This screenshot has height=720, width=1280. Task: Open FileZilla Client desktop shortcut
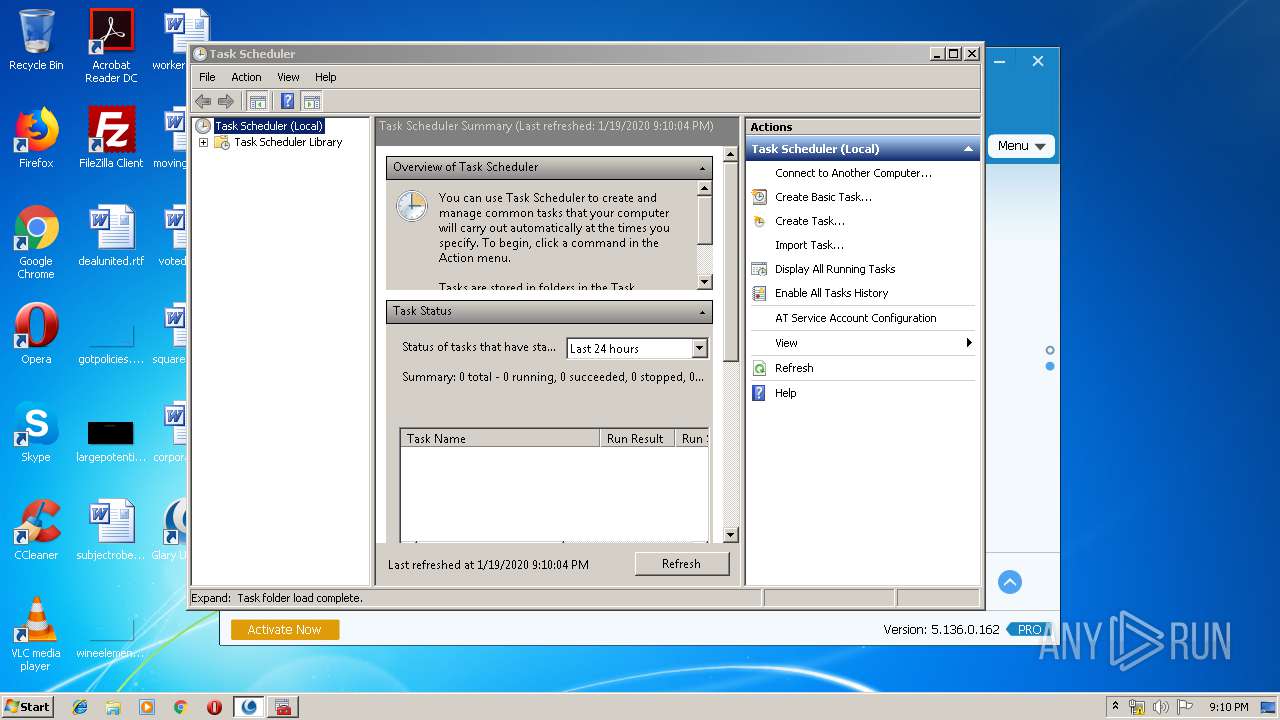click(x=111, y=137)
